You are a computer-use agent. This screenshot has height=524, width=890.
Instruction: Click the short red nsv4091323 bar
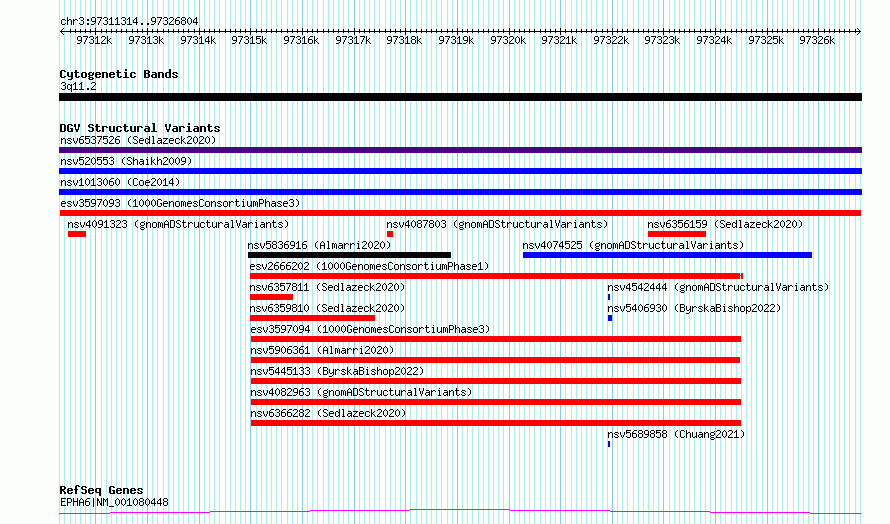click(77, 234)
